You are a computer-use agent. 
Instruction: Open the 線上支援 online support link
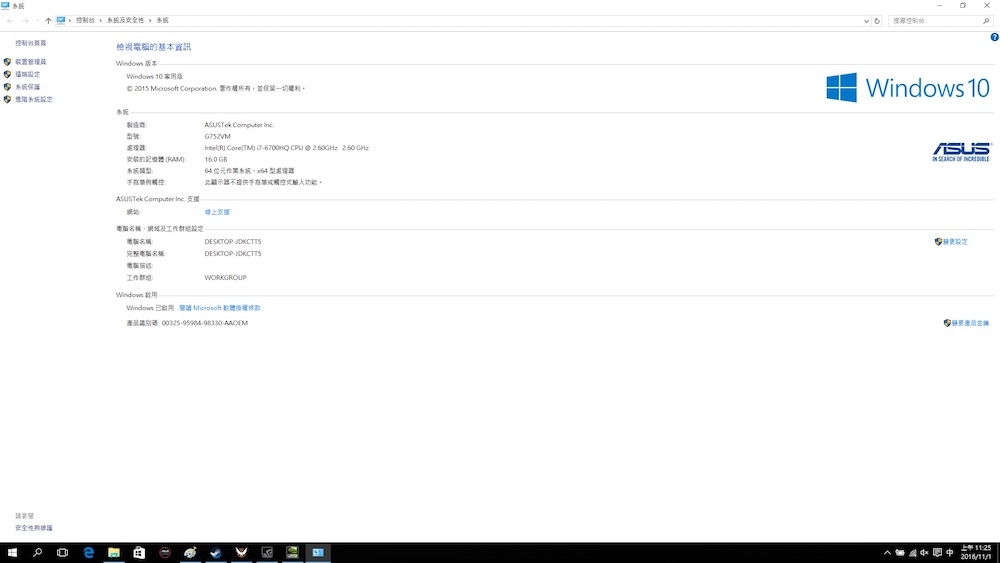(x=217, y=212)
